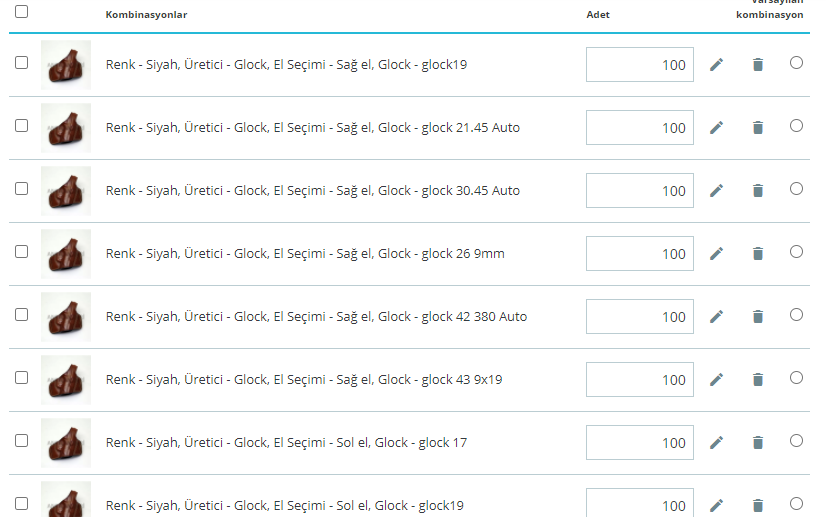
Task: Focus quantity field for glock 43 9x19
Action: tap(640, 379)
